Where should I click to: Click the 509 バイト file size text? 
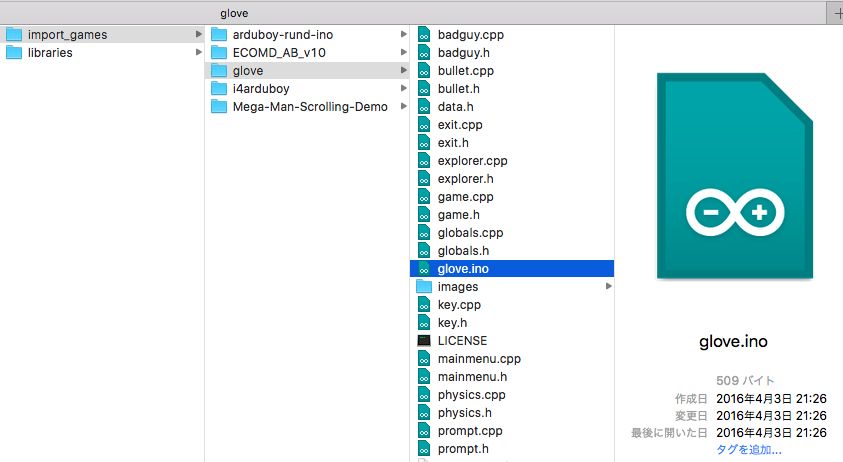[x=745, y=381]
